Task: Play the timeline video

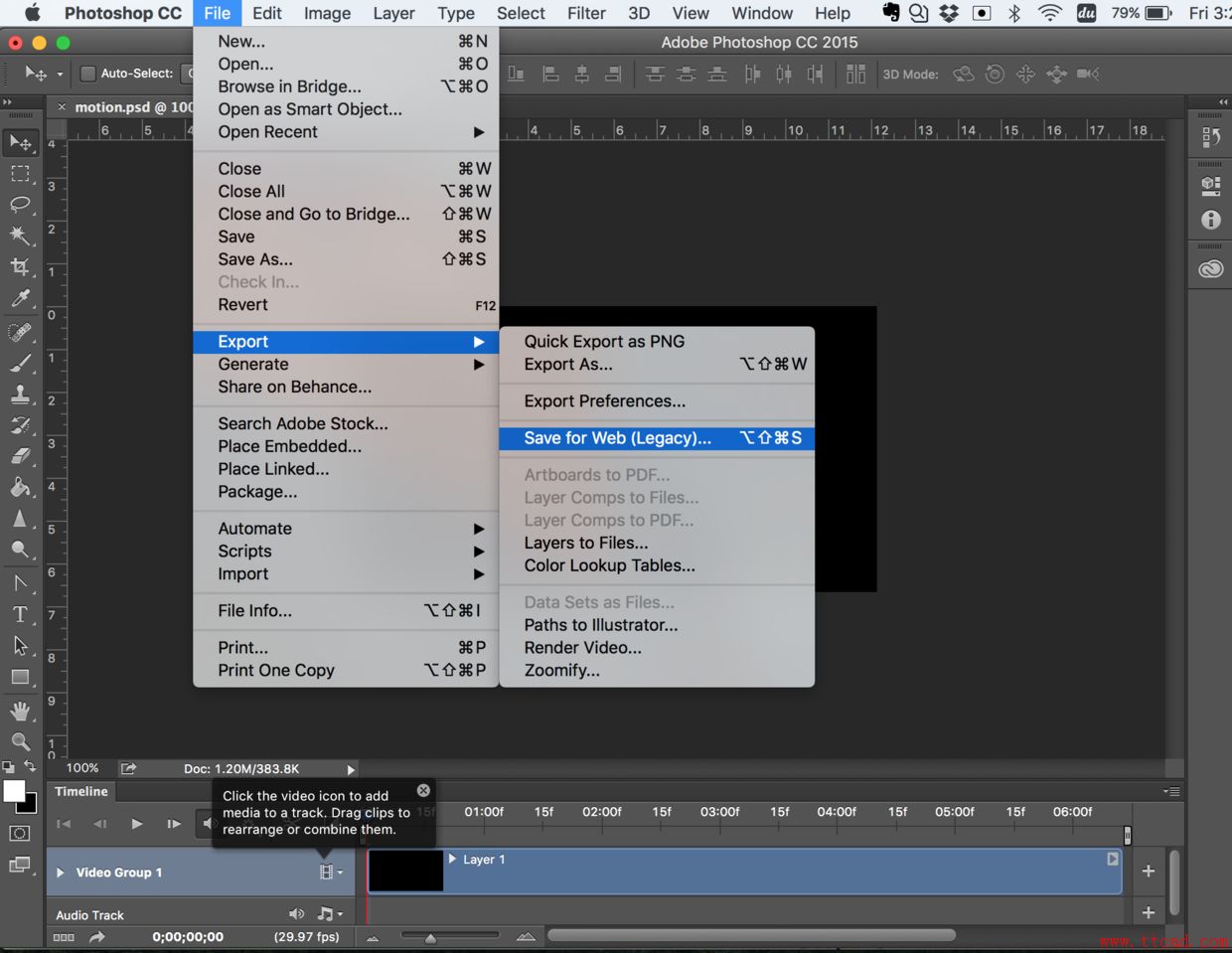Action: click(x=137, y=824)
